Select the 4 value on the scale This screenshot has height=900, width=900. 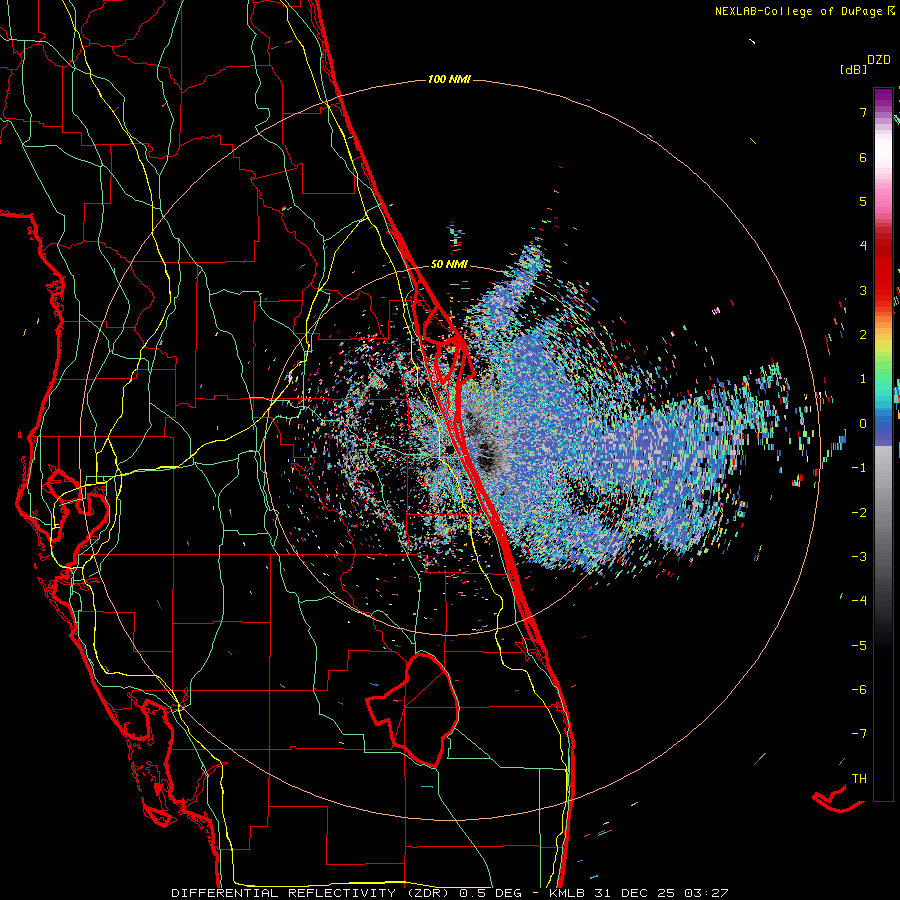(x=863, y=246)
